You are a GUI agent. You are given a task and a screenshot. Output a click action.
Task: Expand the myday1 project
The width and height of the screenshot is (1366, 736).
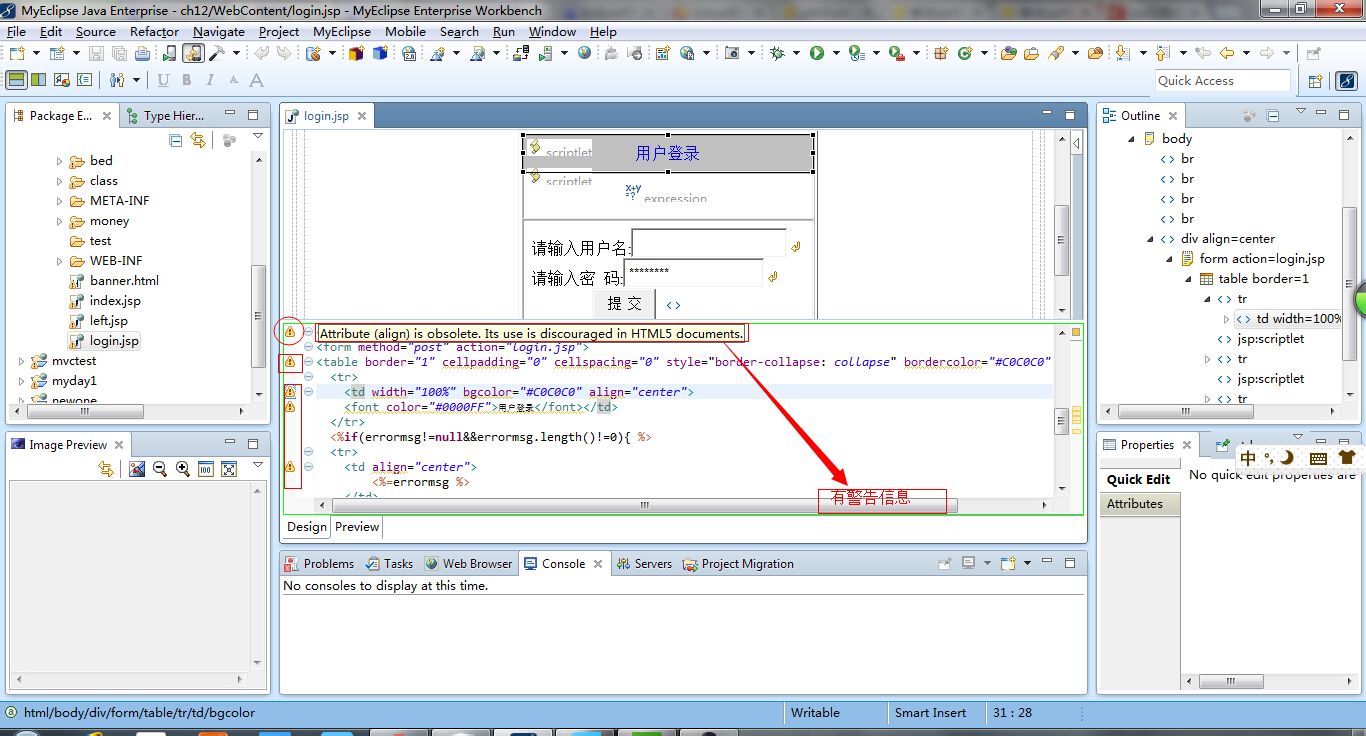(x=22, y=381)
